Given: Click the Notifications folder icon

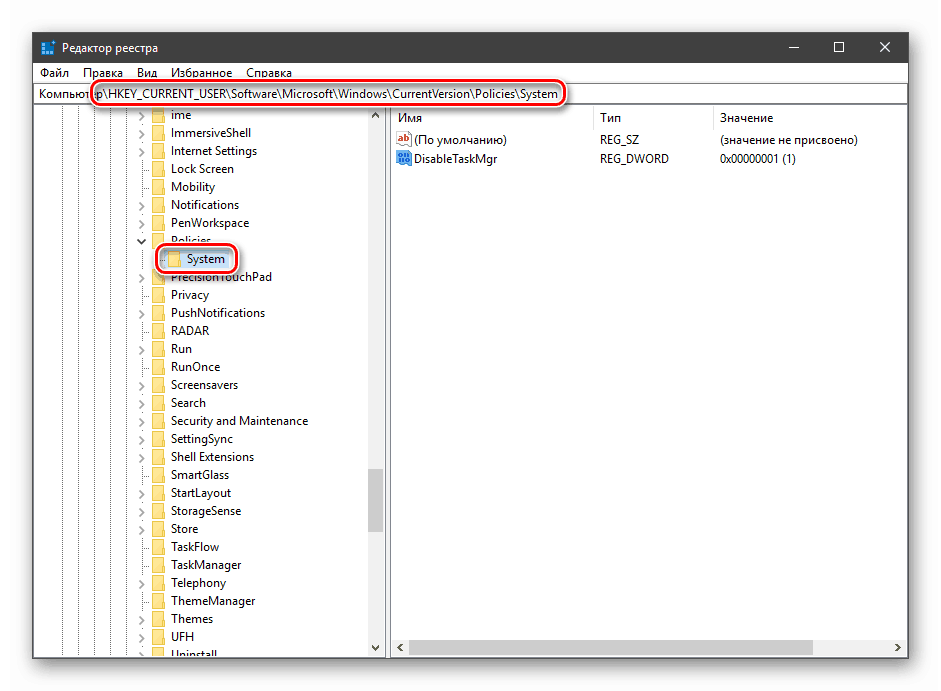Looking at the screenshot, I should pos(158,205).
